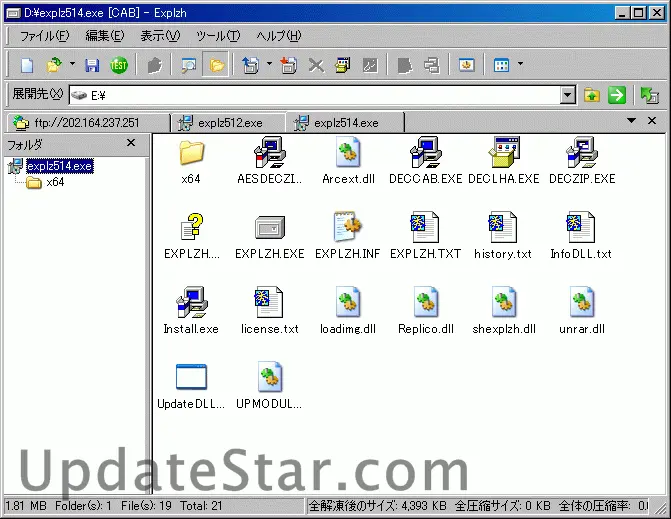Select the UPMODUL... file

pyautogui.click(x=269, y=386)
